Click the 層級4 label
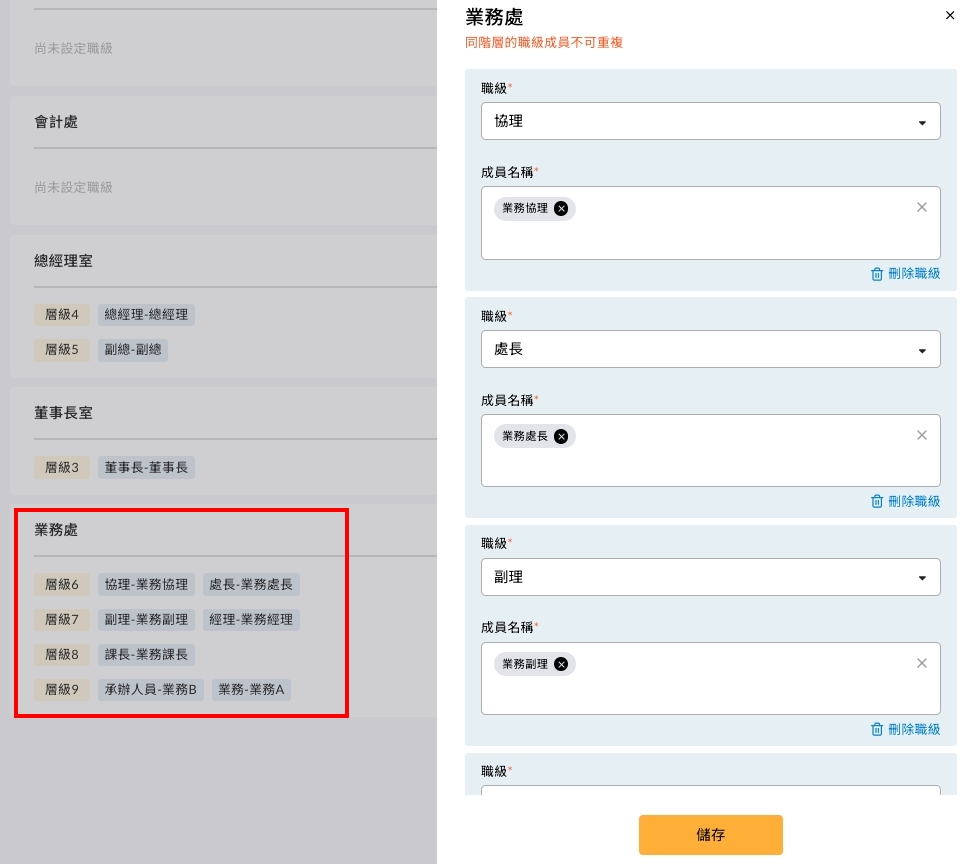 click(62, 315)
